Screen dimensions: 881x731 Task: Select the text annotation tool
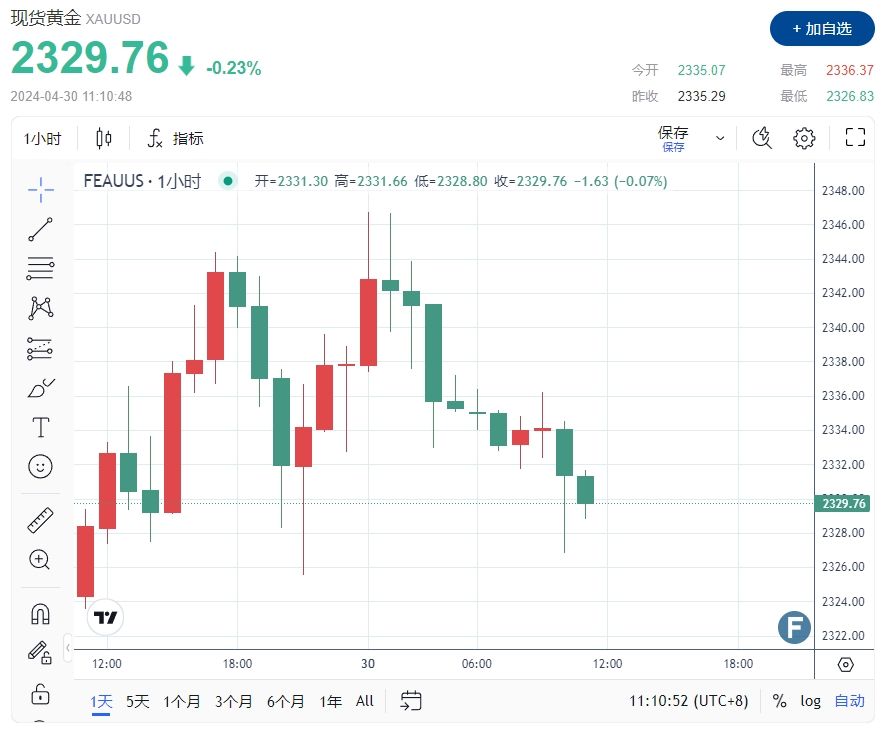(x=41, y=428)
